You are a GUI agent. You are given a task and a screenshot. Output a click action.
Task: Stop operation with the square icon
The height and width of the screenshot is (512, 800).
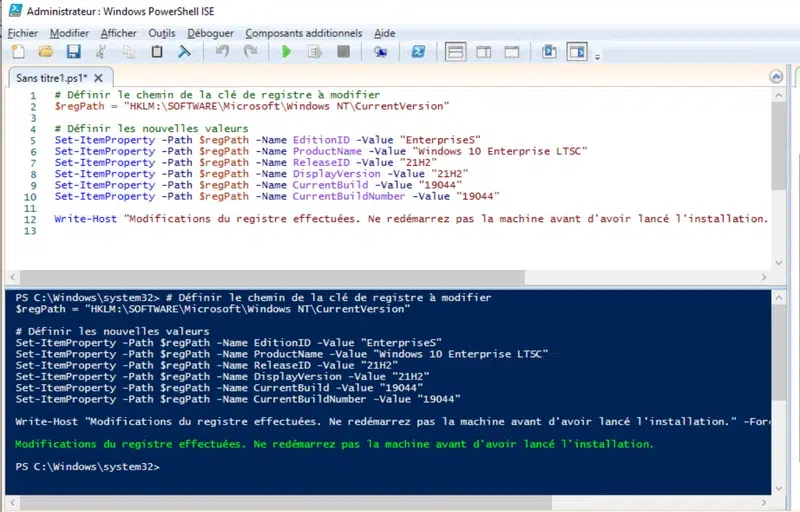(x=343, y=52)
